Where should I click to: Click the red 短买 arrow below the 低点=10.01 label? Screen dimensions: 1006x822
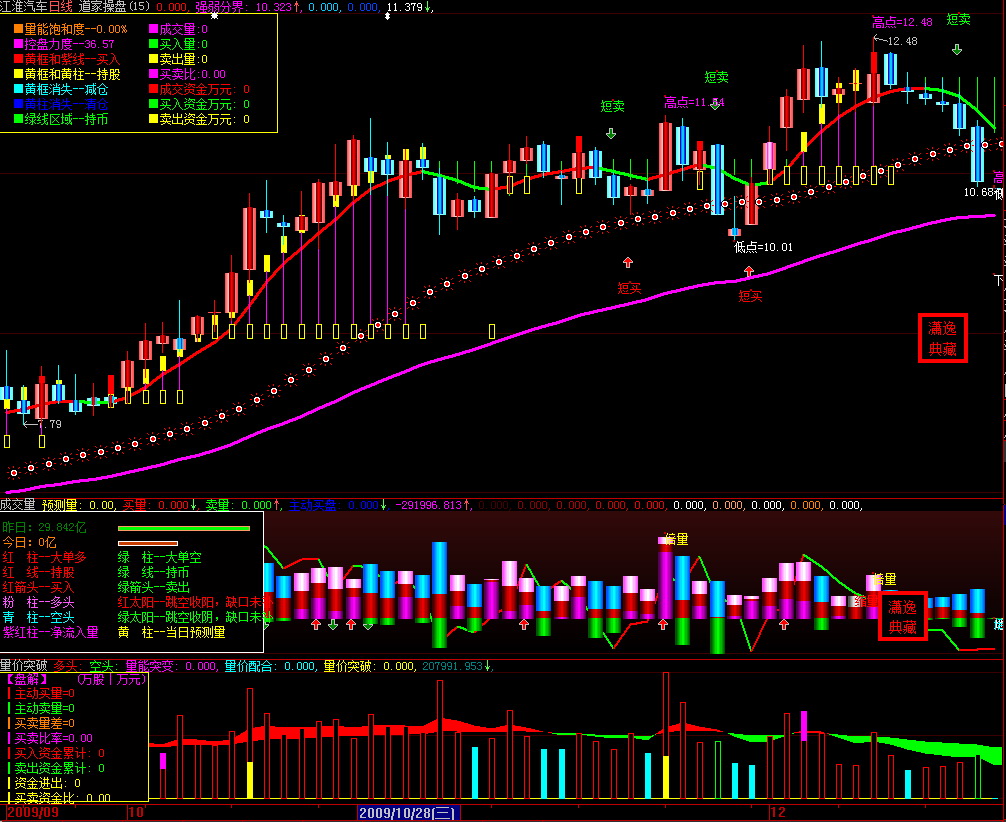749,271
